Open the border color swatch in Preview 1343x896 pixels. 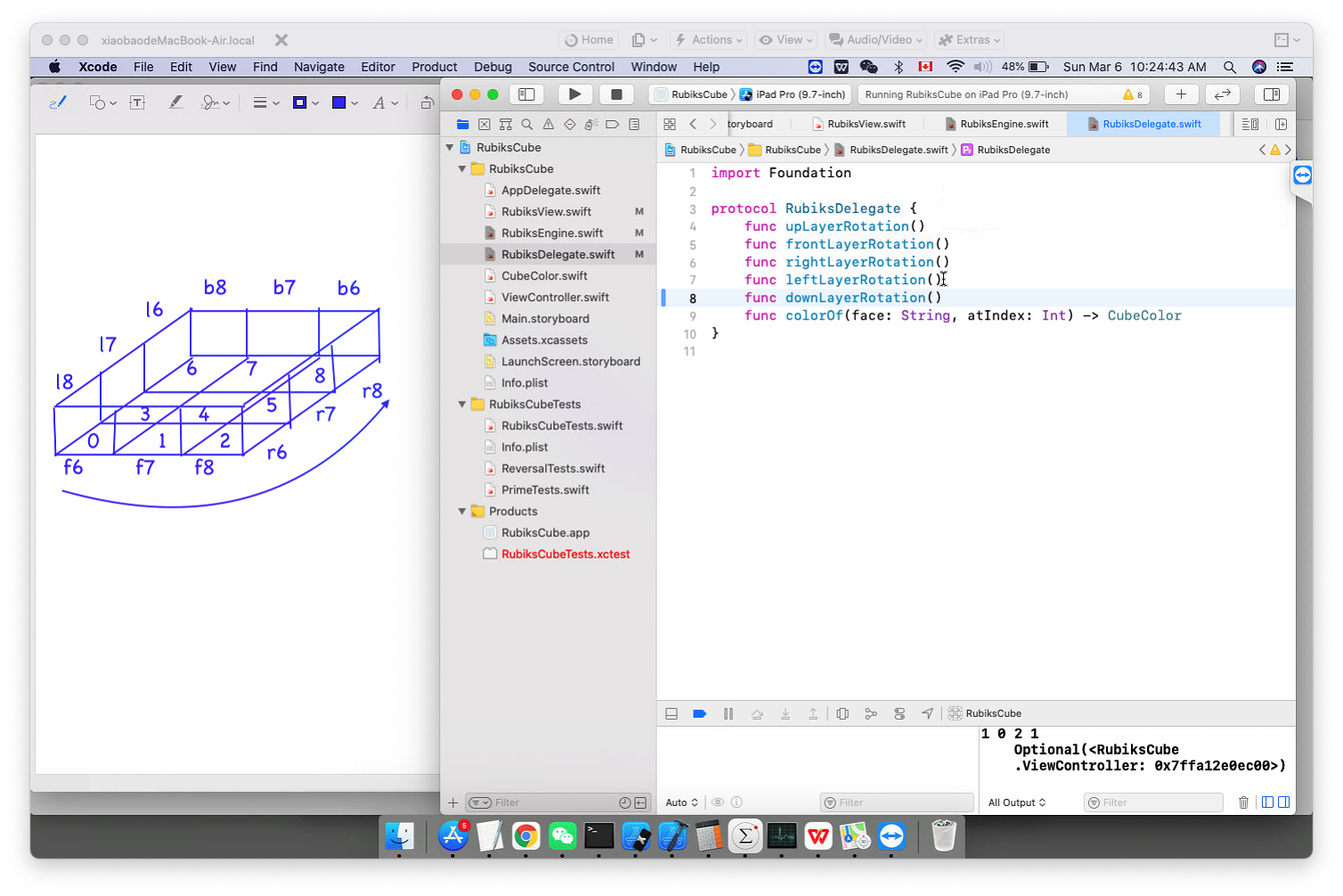(x=305, y=103)
